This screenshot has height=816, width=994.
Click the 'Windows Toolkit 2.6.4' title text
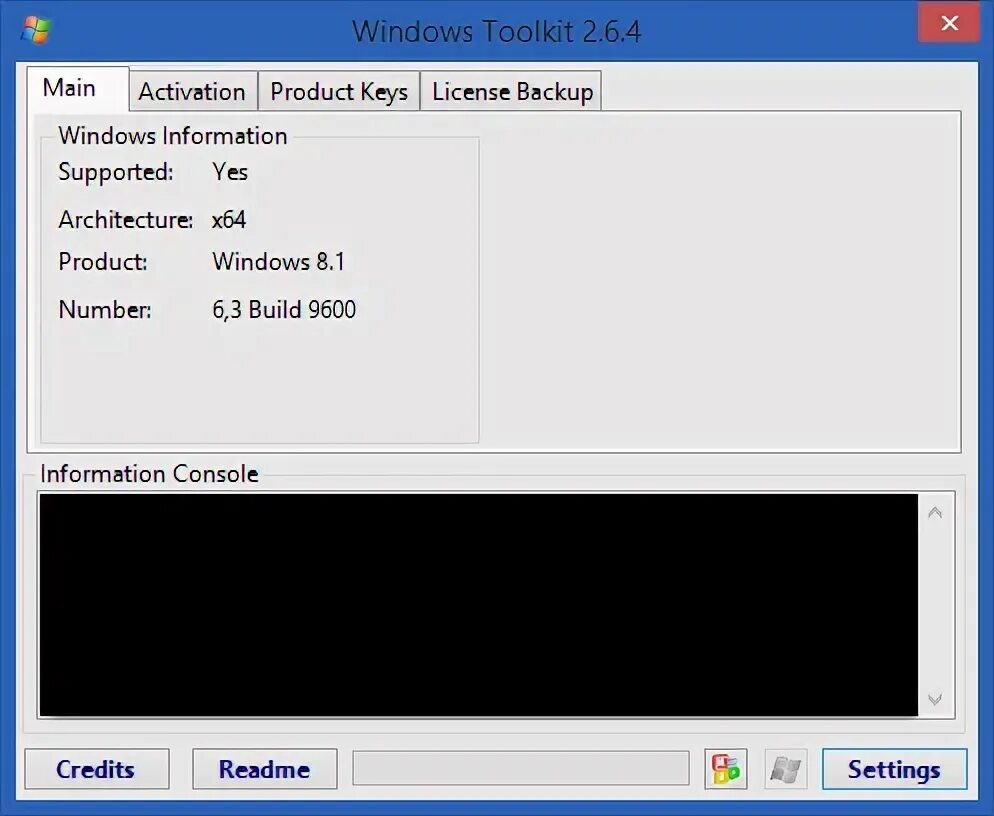(x=496, y=31)
